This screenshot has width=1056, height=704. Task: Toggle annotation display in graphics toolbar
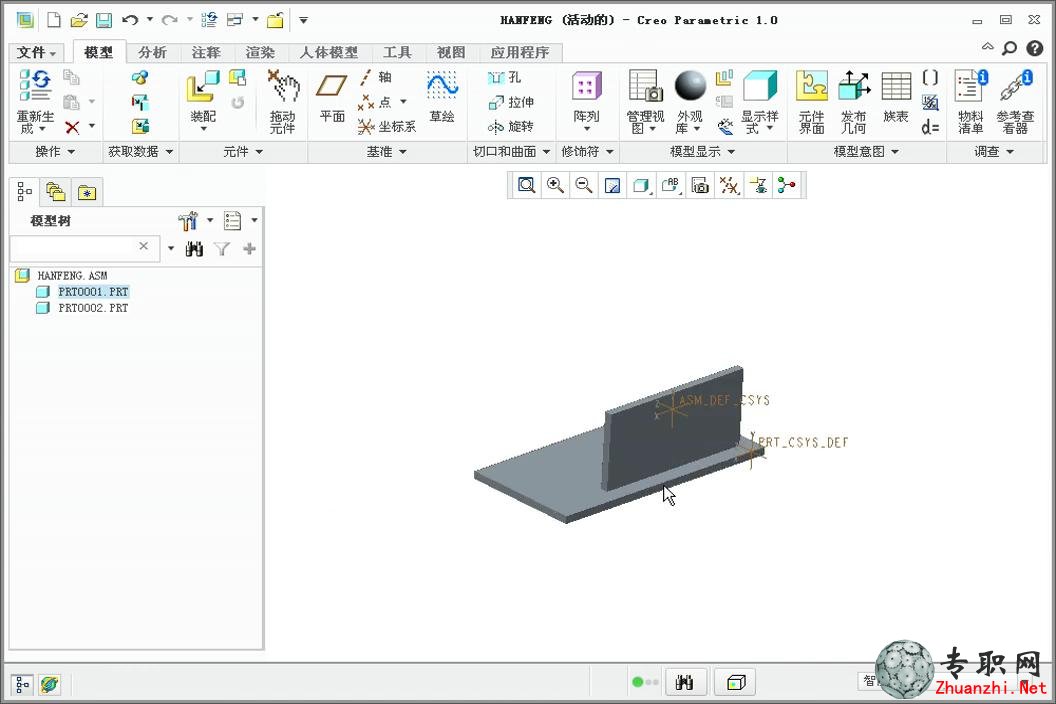pos(758,185)
